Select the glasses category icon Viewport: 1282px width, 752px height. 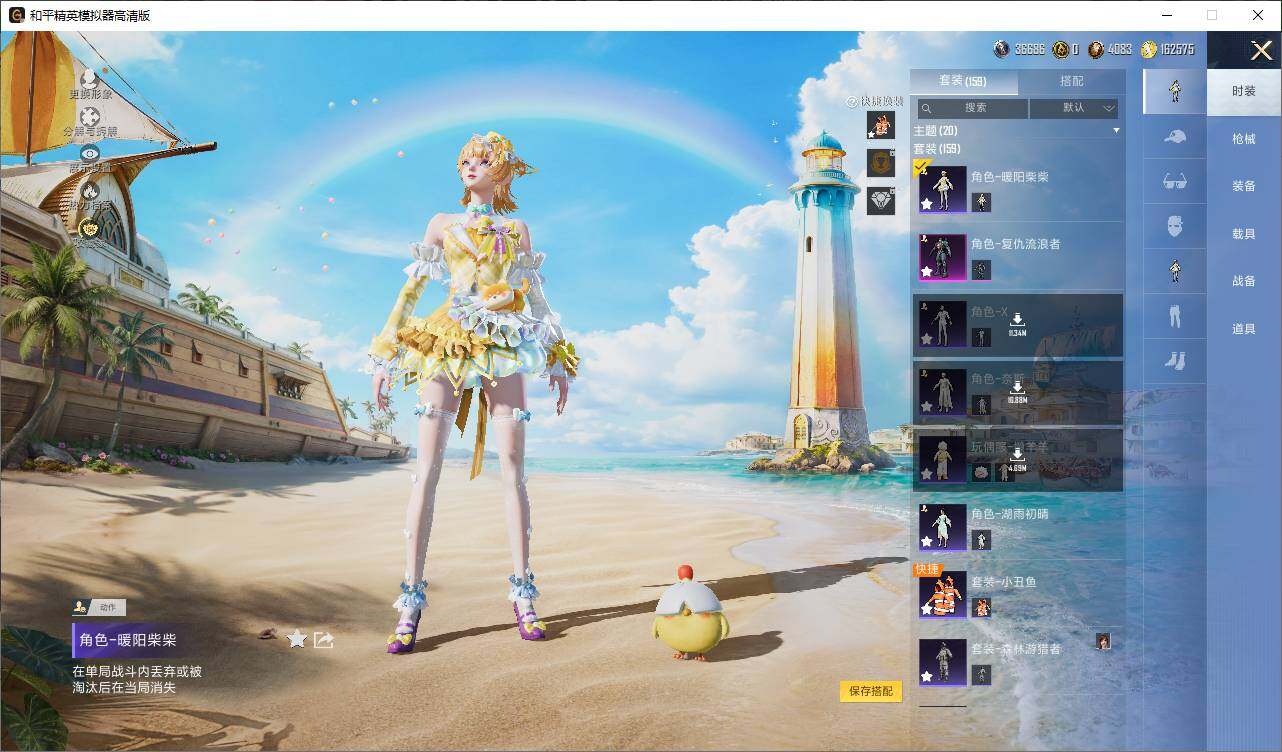click(1175, 182)
